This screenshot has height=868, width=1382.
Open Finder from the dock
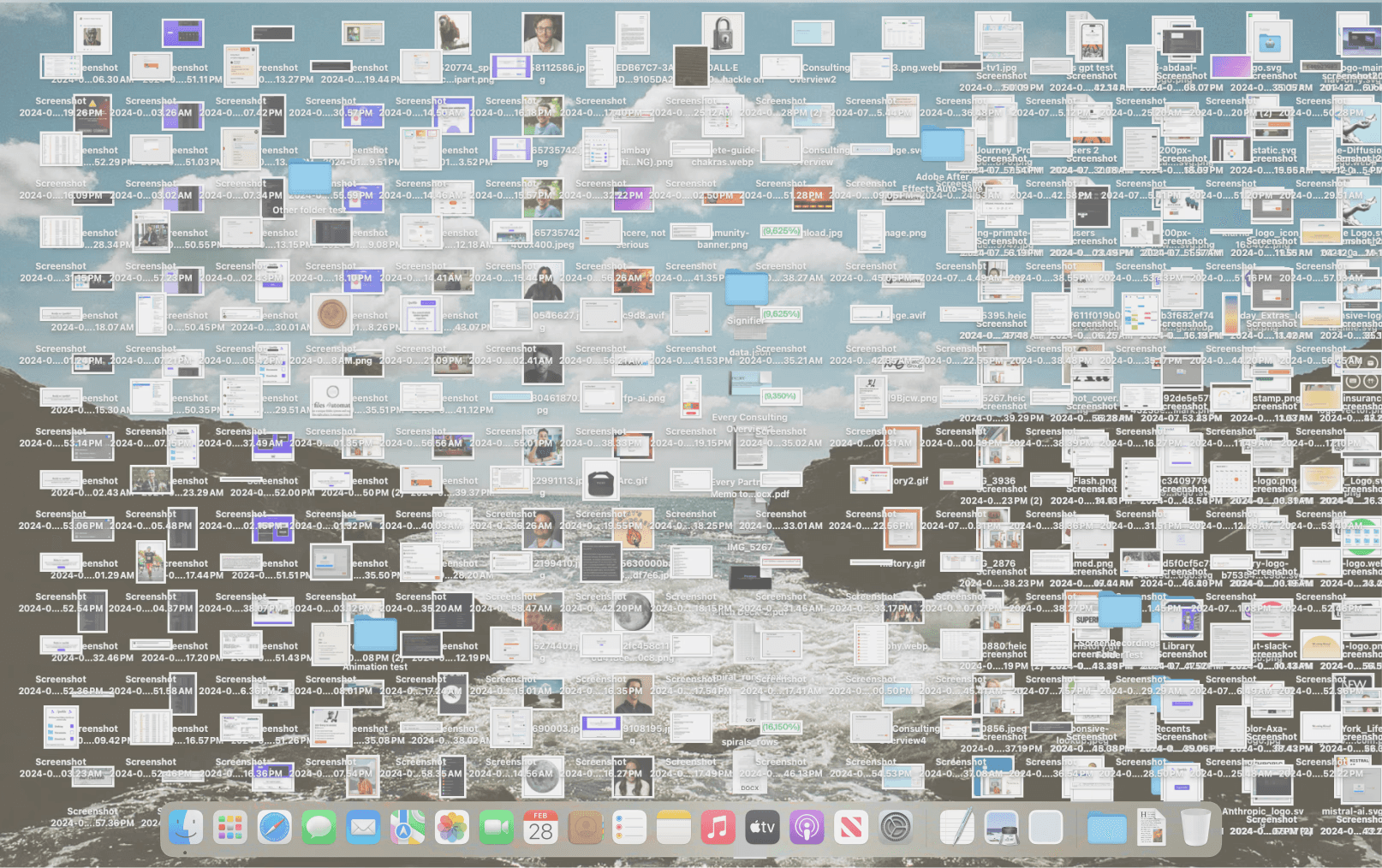click(x=186, y=827)
